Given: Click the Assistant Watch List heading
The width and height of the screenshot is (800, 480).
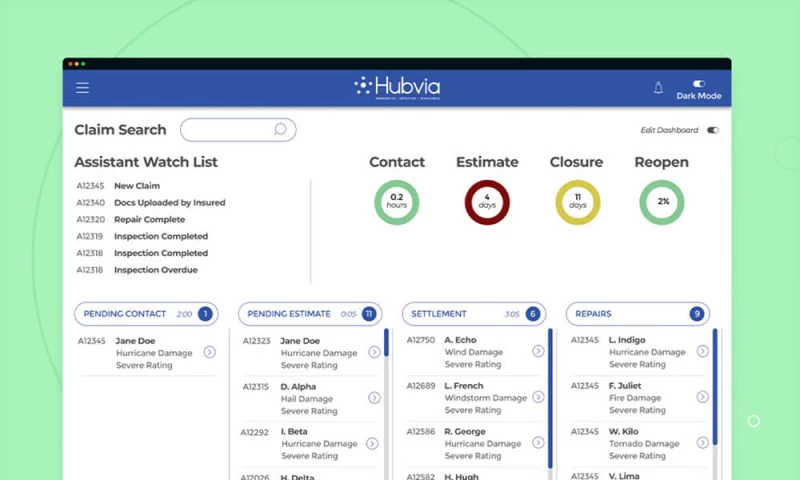Looking at the screenshot, I should tap(146, 162).
